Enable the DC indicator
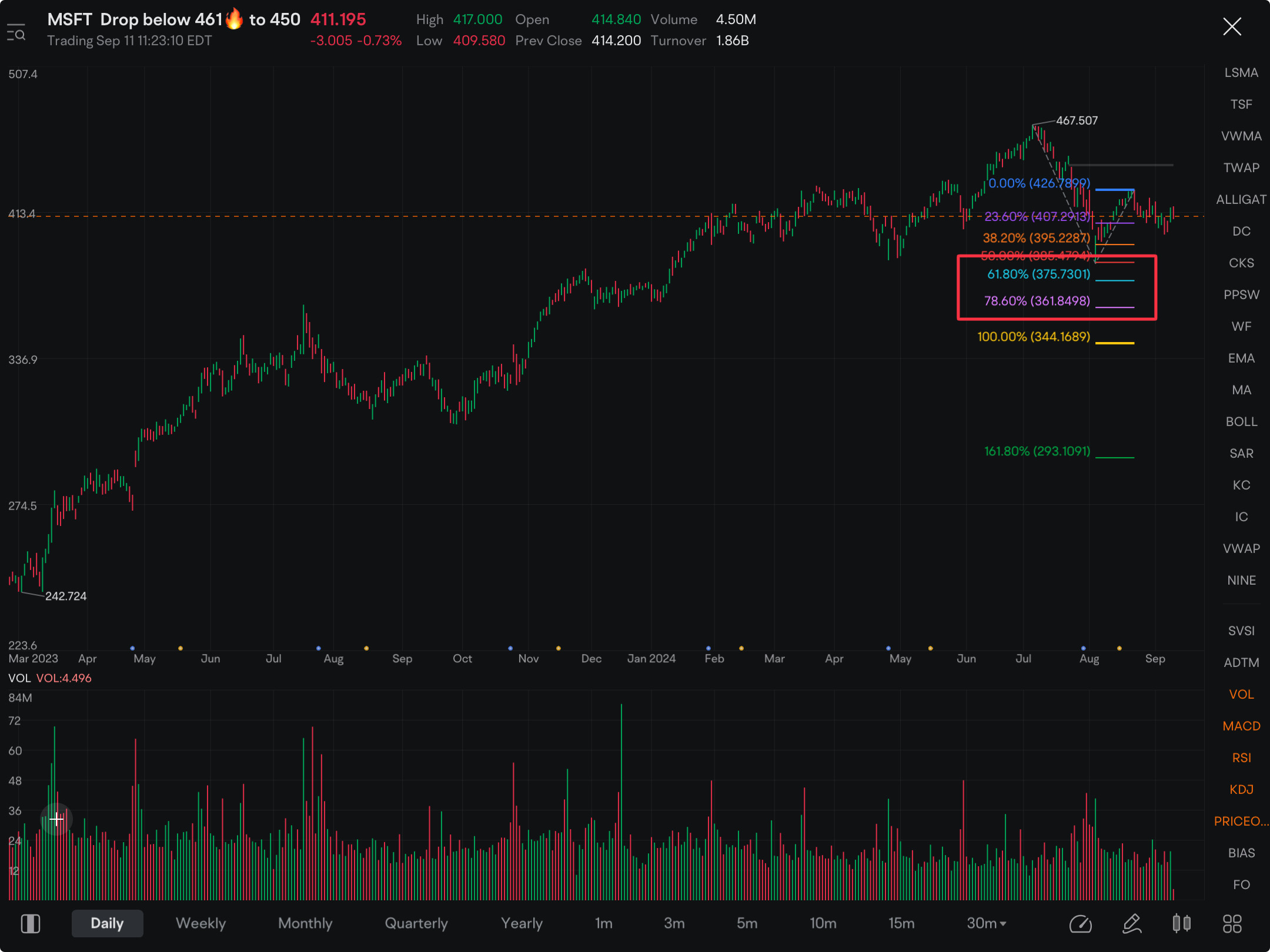 (1241, 231)
